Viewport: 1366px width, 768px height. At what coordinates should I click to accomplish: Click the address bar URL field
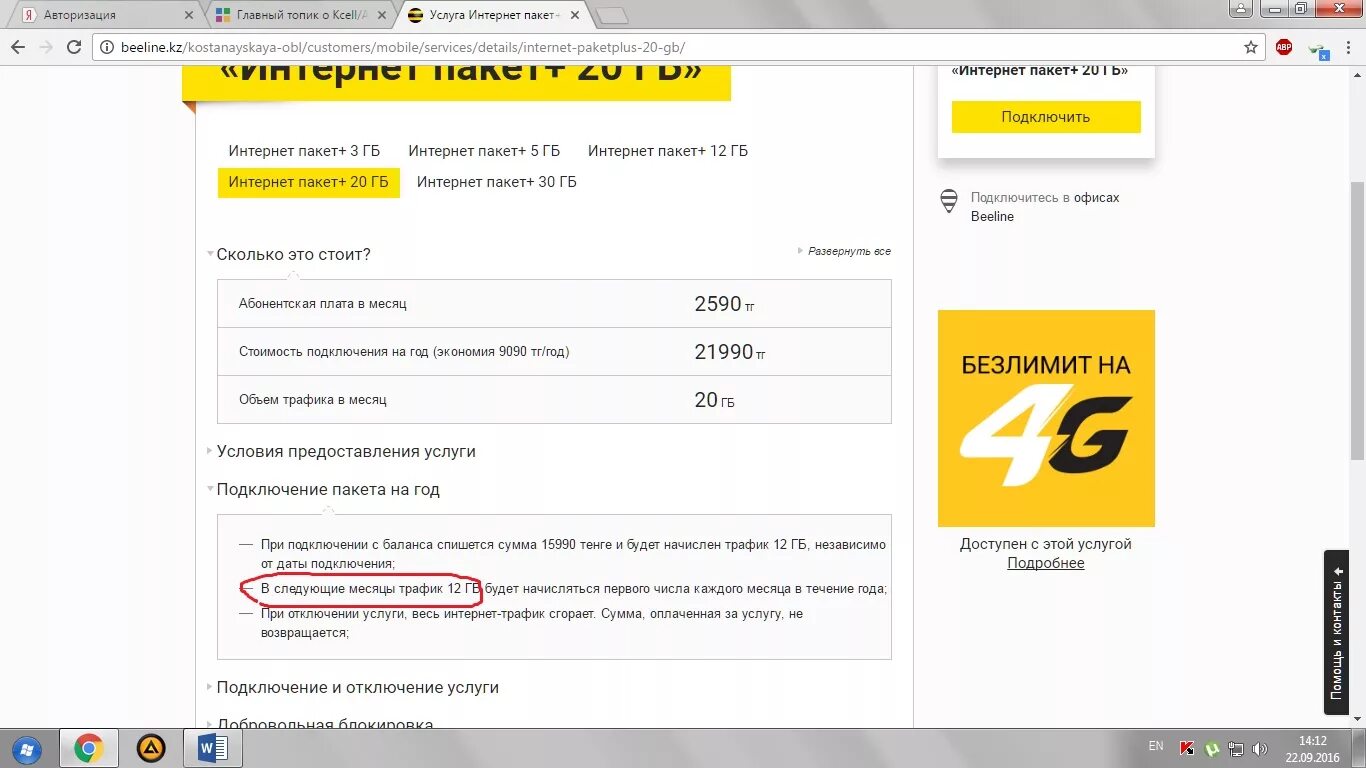pyautogui.click(x=680, y=47)
